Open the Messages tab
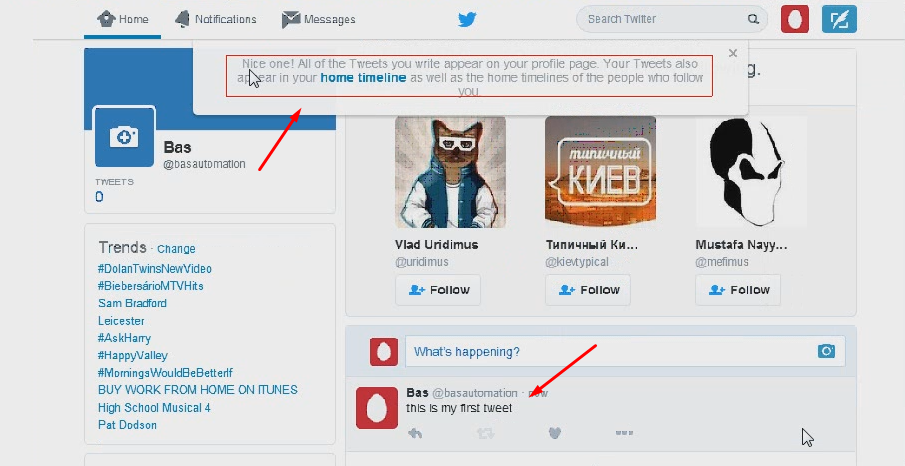This screenshot has width=905, height=466. click(x=318, y=19)
